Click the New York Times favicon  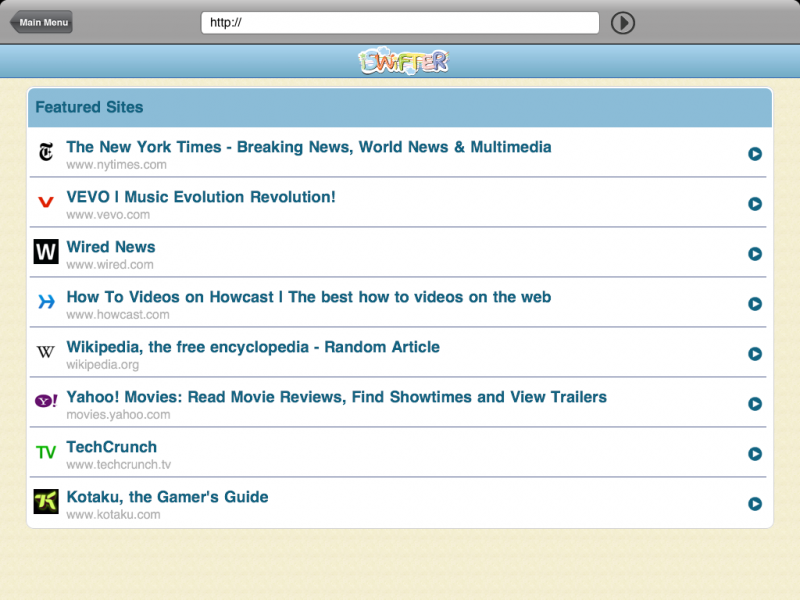(46, 152)
